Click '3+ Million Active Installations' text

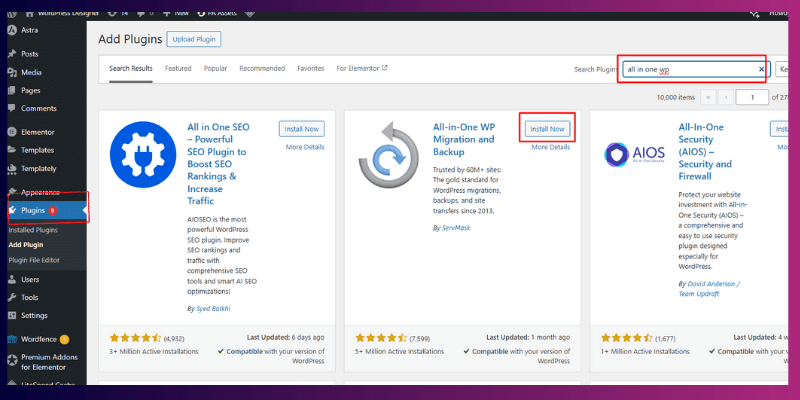coord(154,352)
